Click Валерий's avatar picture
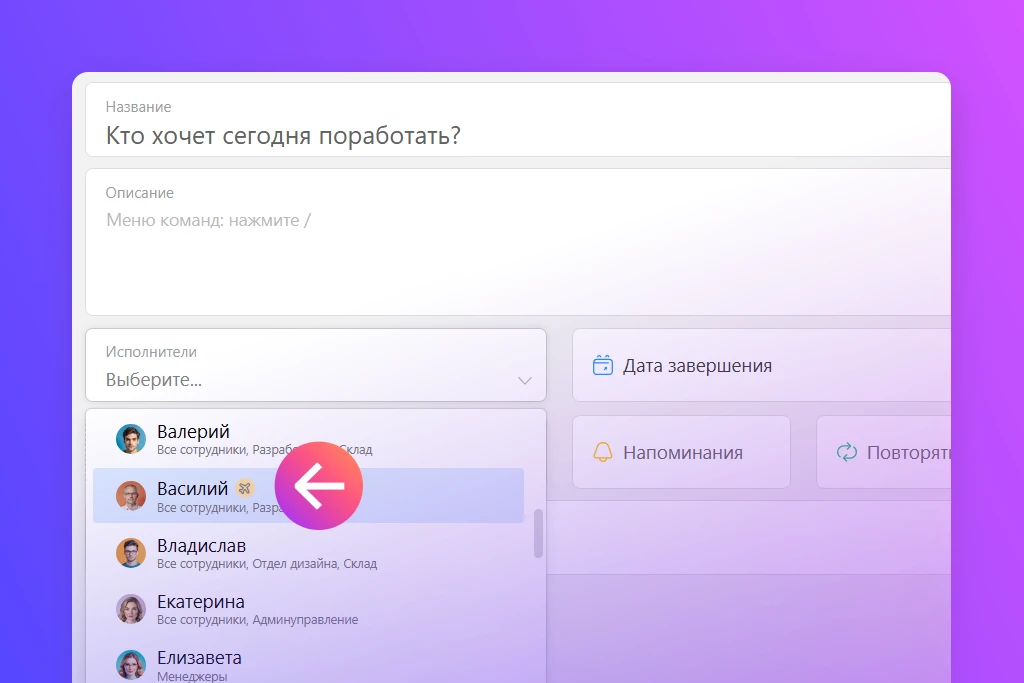Viewport: 1024px width, 683px height. pos(131,439)
